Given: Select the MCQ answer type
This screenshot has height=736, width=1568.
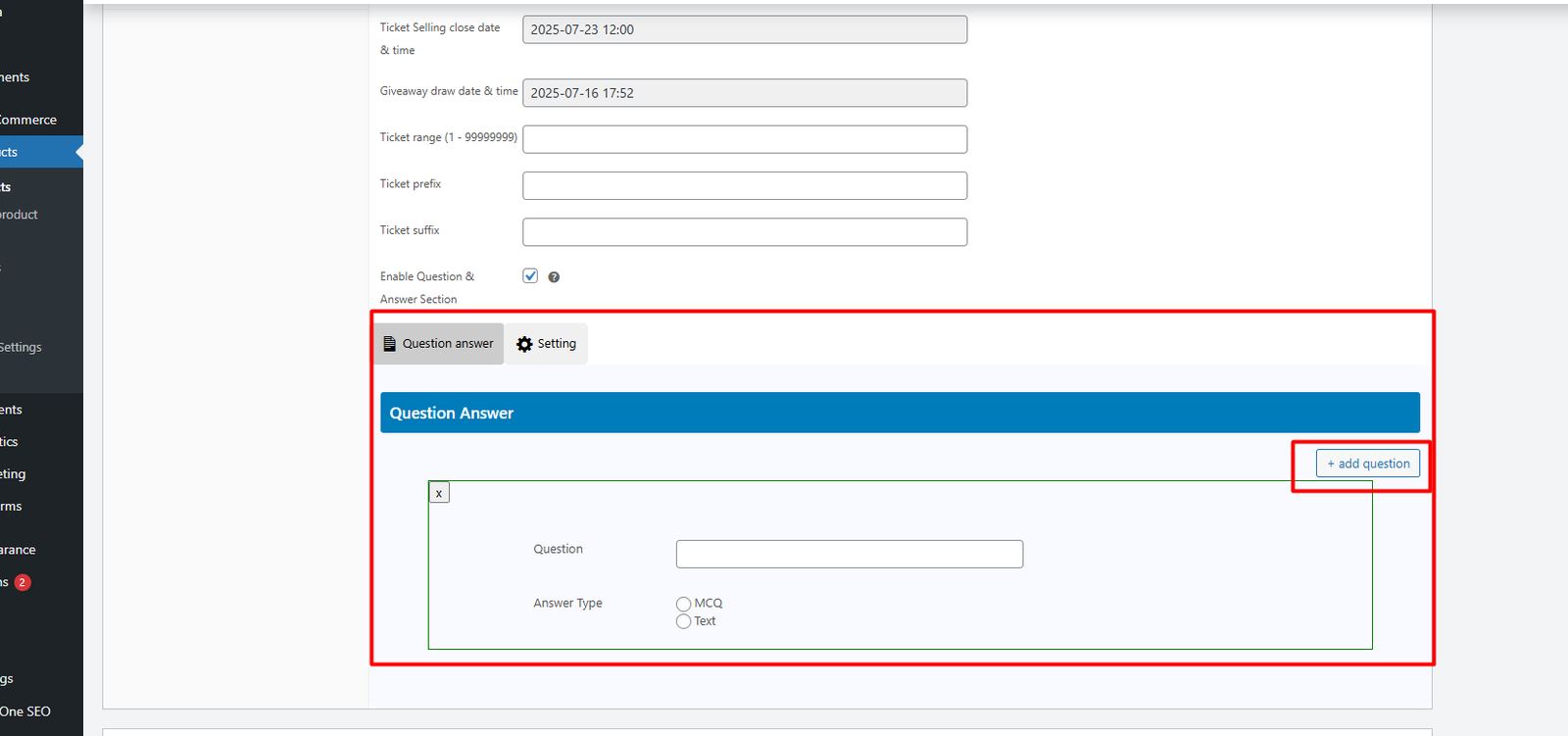Looking at the screenshot, I should pos(683,604).
